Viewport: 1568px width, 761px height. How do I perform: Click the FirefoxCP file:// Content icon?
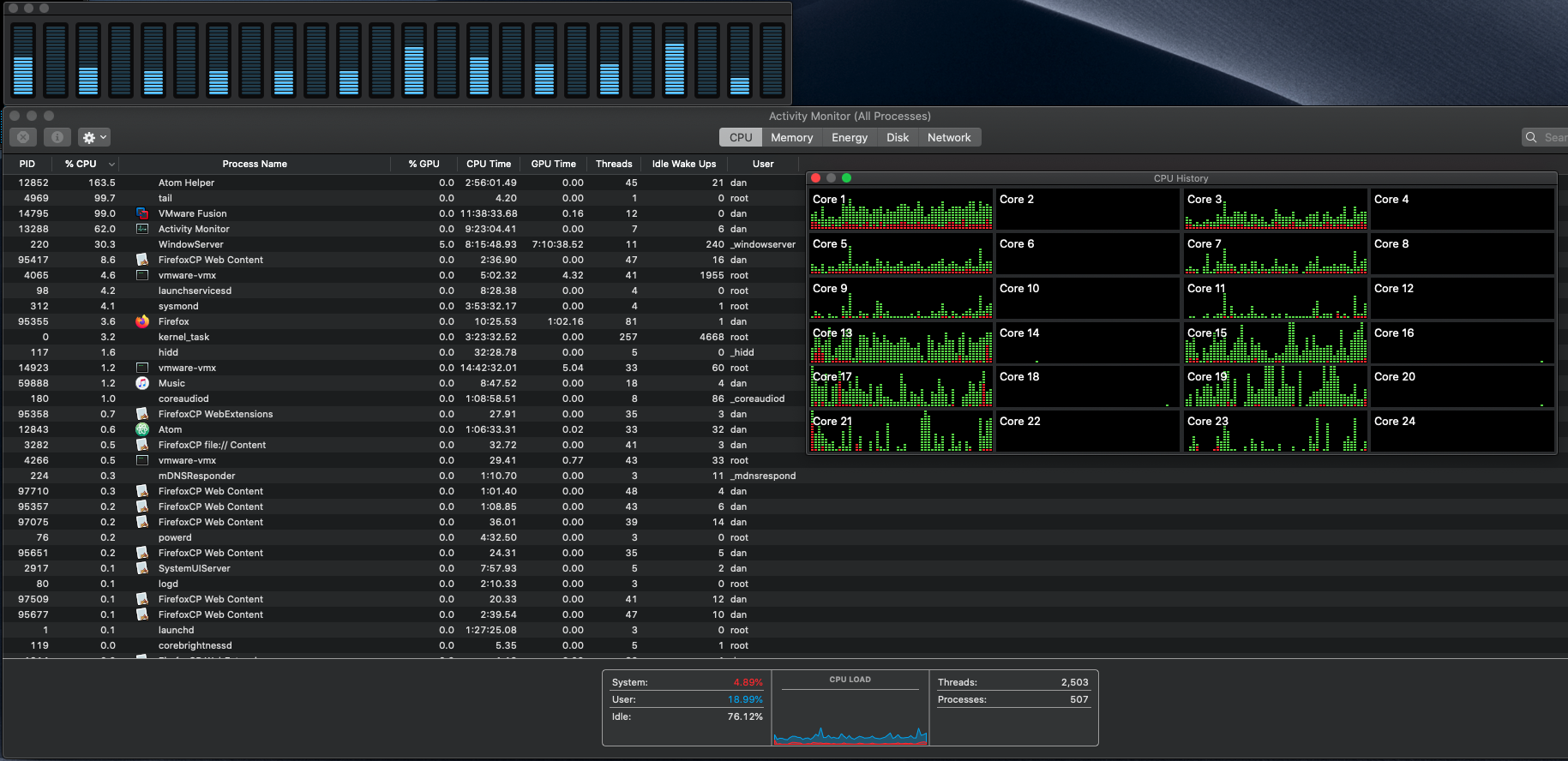pos(142,445)
